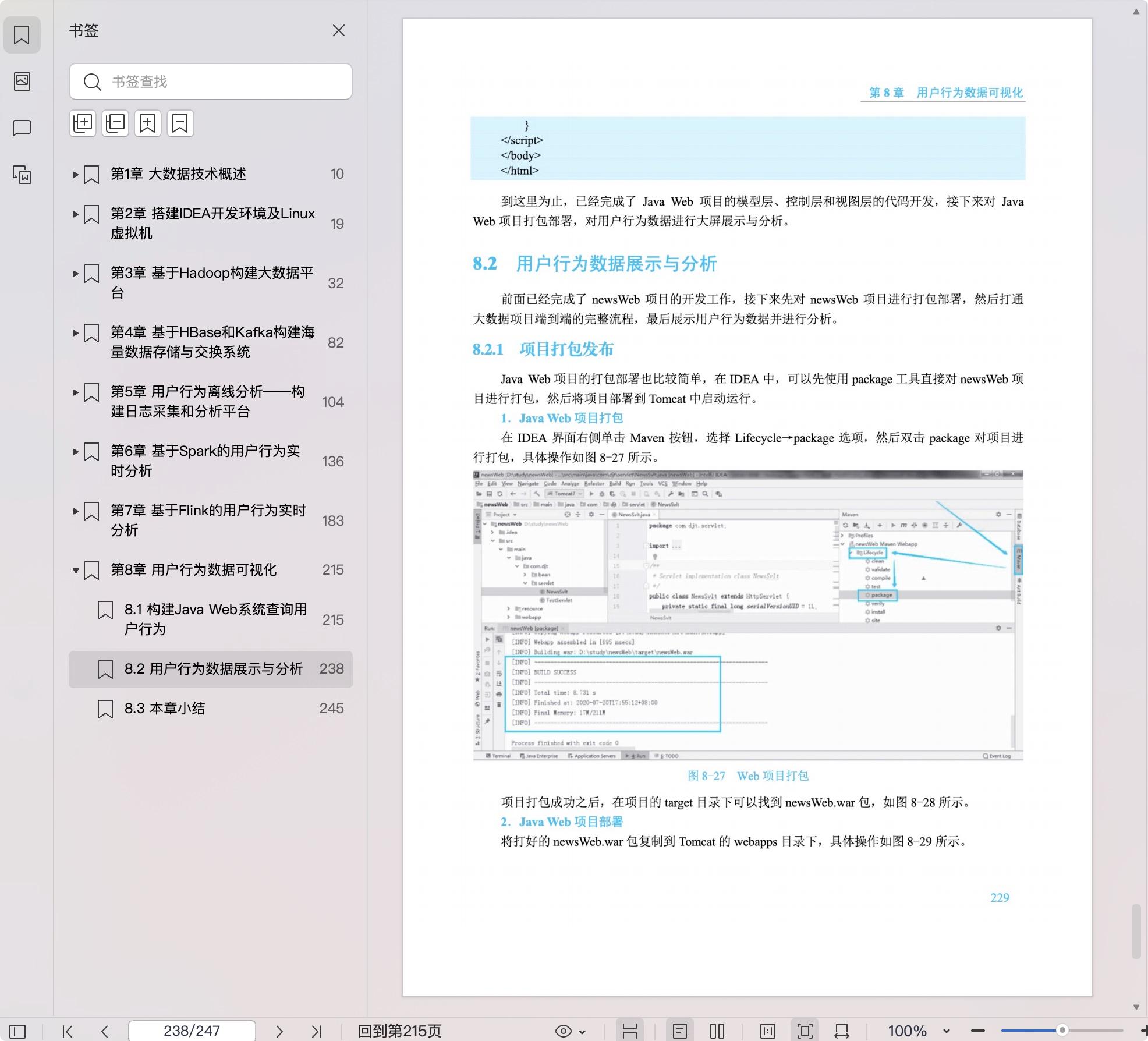The image size is (1148, 1041).
Task: Expand all bookmarks button
Action: click(x=83, y=123)
